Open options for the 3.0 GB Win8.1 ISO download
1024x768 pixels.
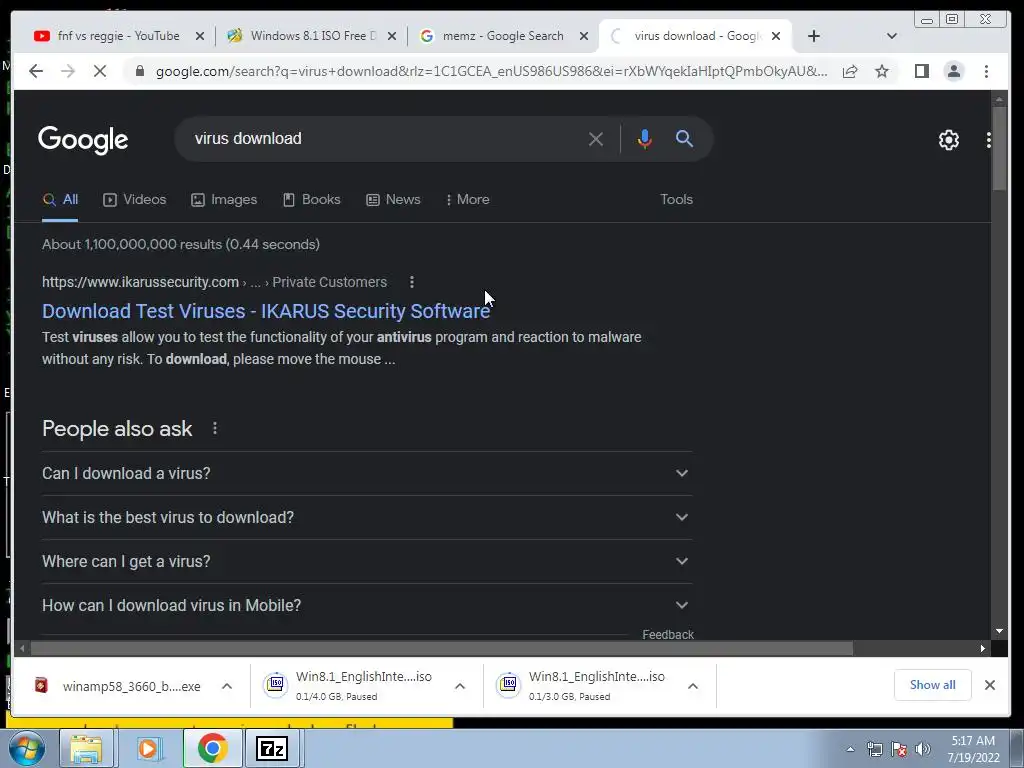pyautogui.click(x=693, y=686)
